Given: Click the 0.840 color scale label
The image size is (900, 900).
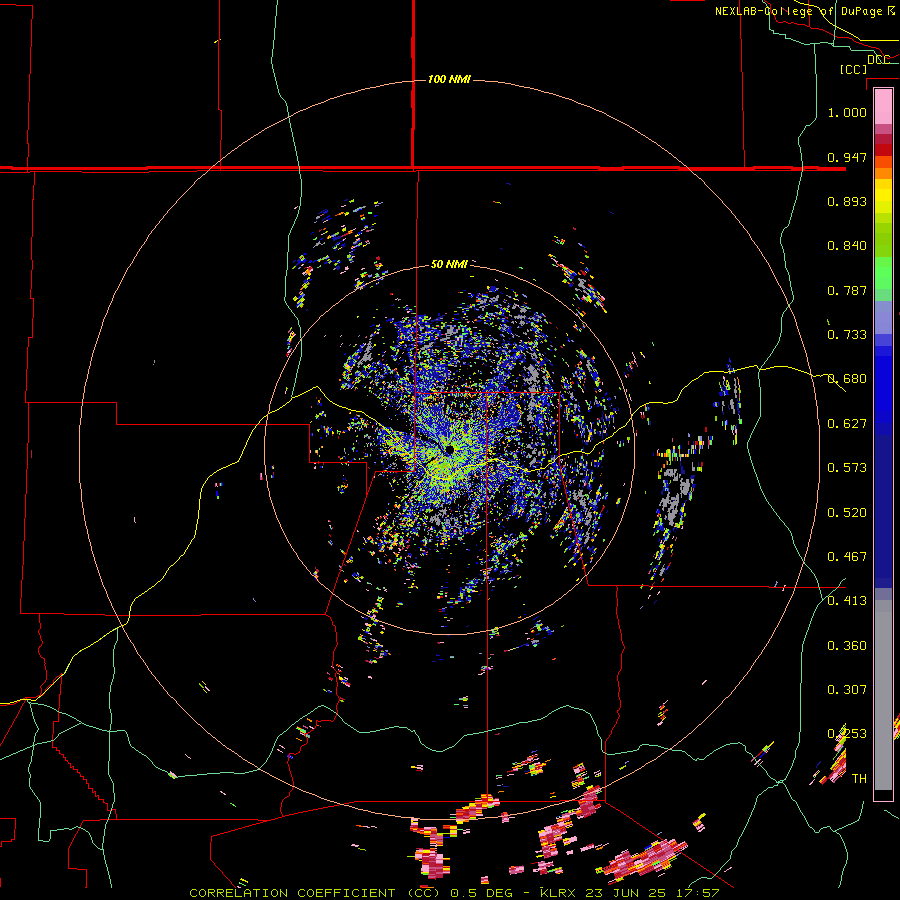Looking at the screenshot, I should [x=847, y=246].
